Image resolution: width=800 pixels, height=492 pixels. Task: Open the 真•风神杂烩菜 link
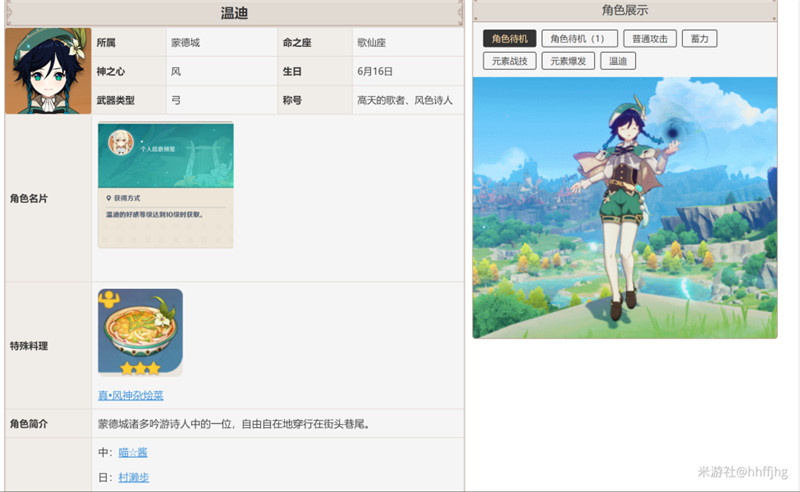point(137,396)
